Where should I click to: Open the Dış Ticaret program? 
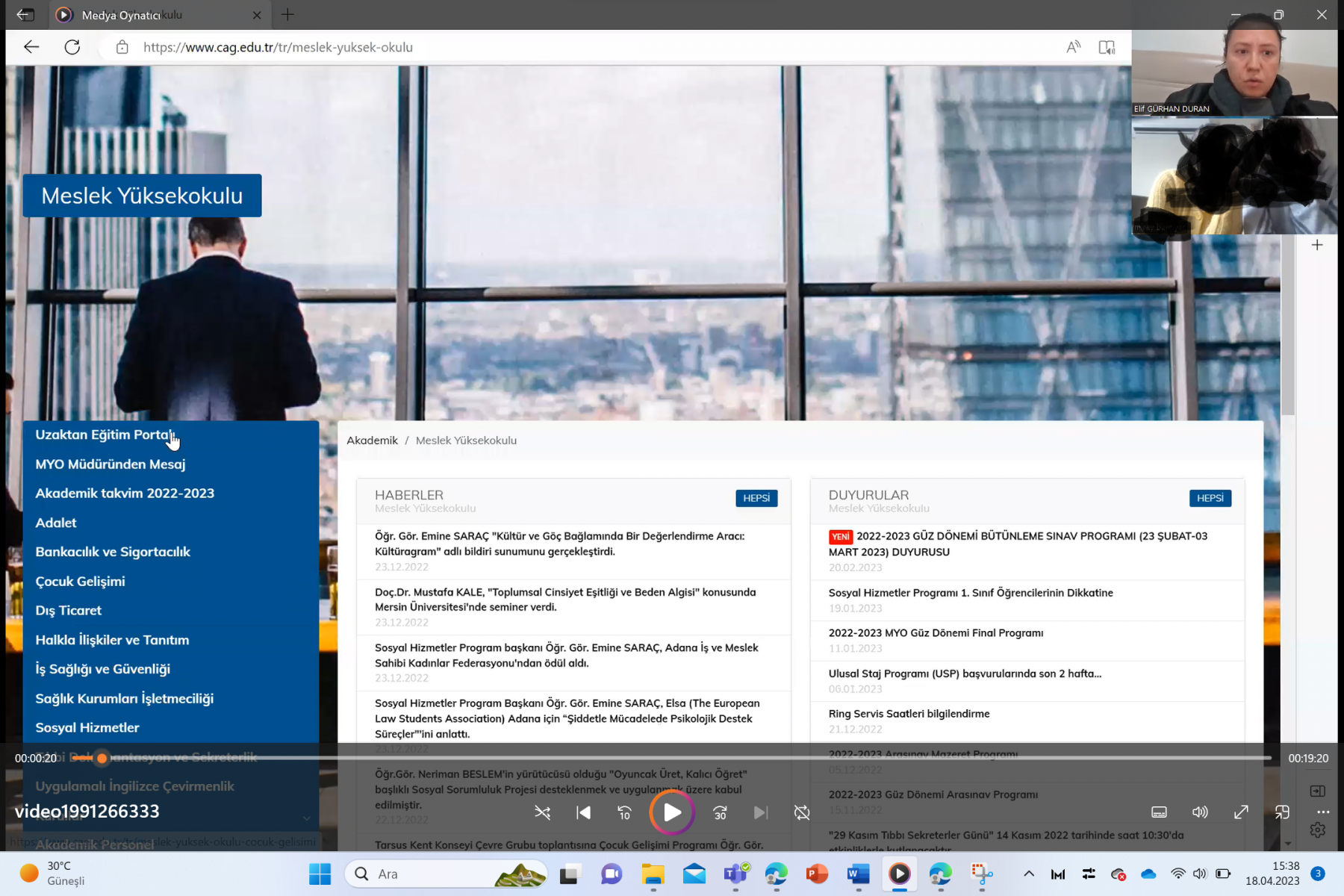click(x=68, y=611)
